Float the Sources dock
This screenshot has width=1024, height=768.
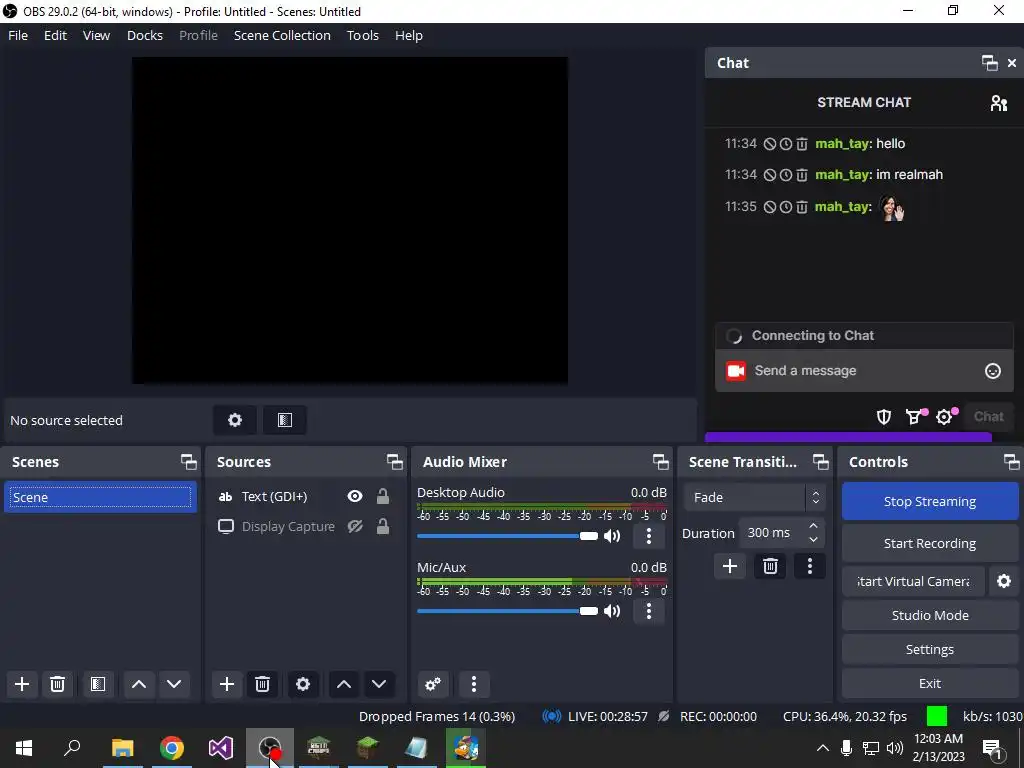[394, 462]
